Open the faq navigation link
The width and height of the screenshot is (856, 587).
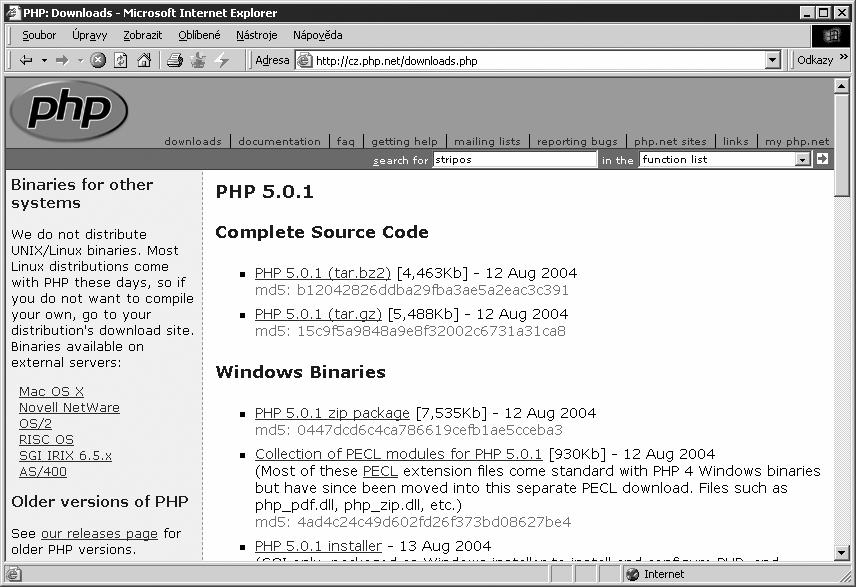point(346,141)
